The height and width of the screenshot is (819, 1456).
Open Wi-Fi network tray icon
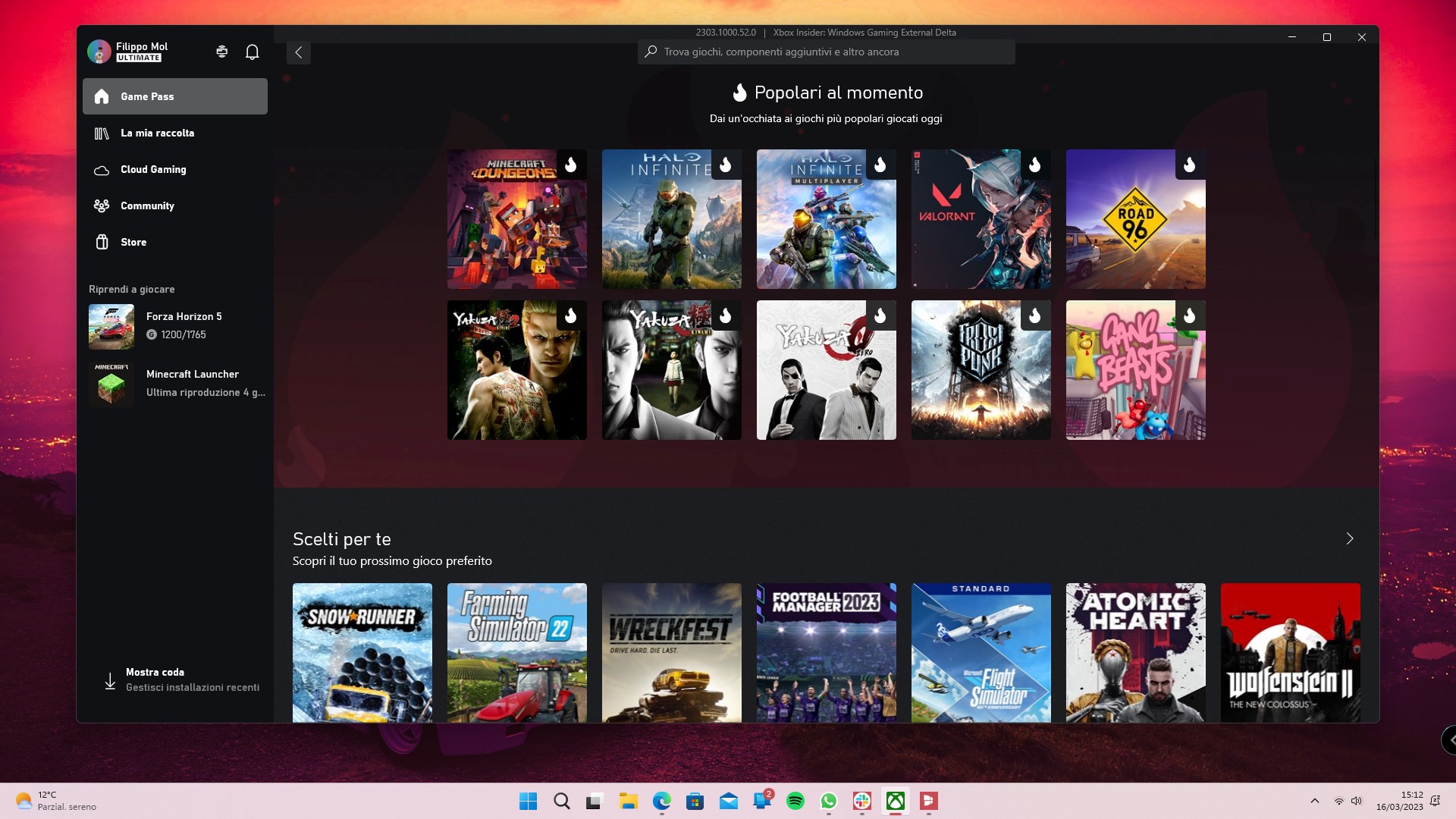click(x=1339, y=801)
